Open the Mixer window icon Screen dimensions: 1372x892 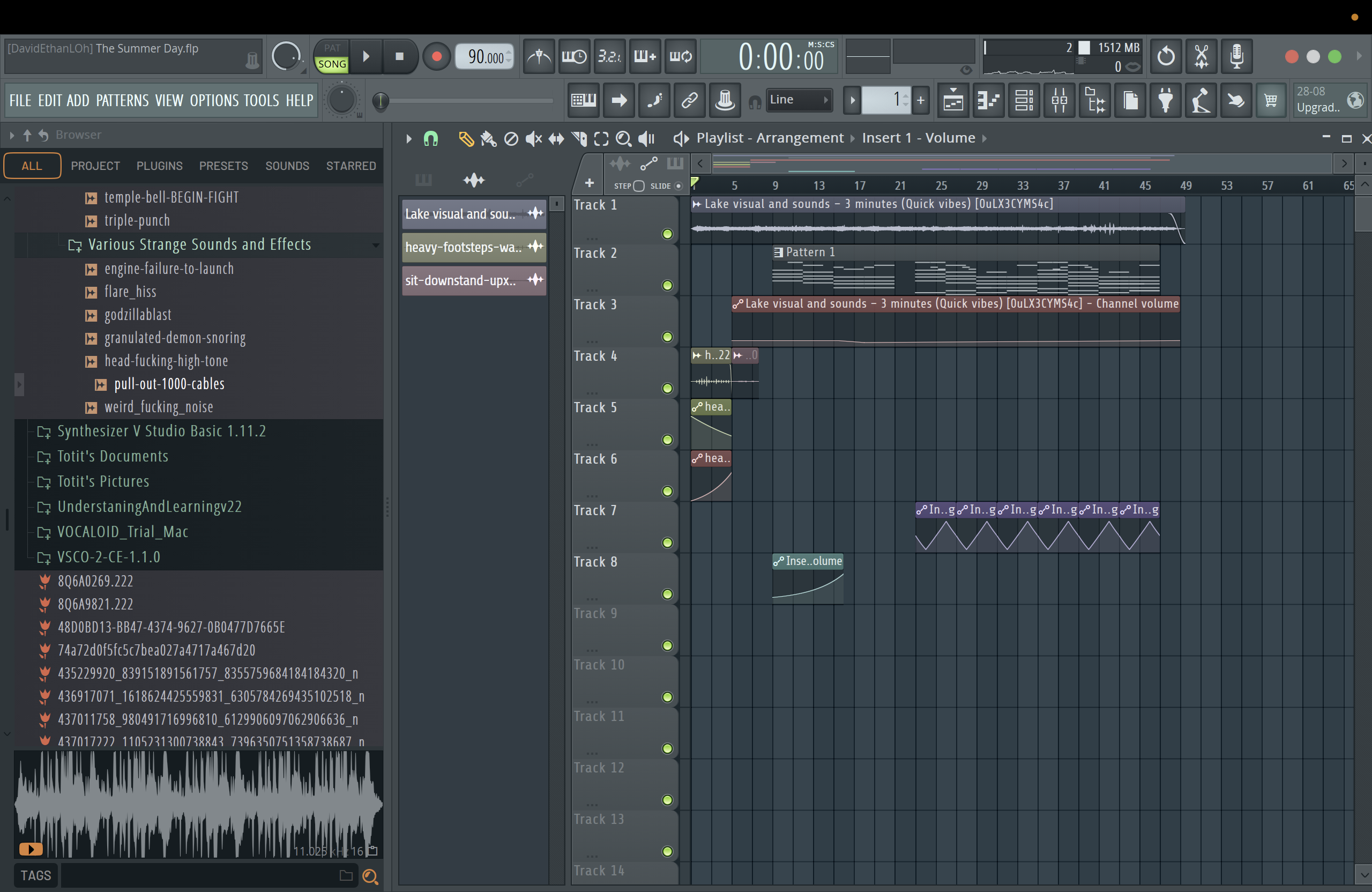tap(1060, 101)
